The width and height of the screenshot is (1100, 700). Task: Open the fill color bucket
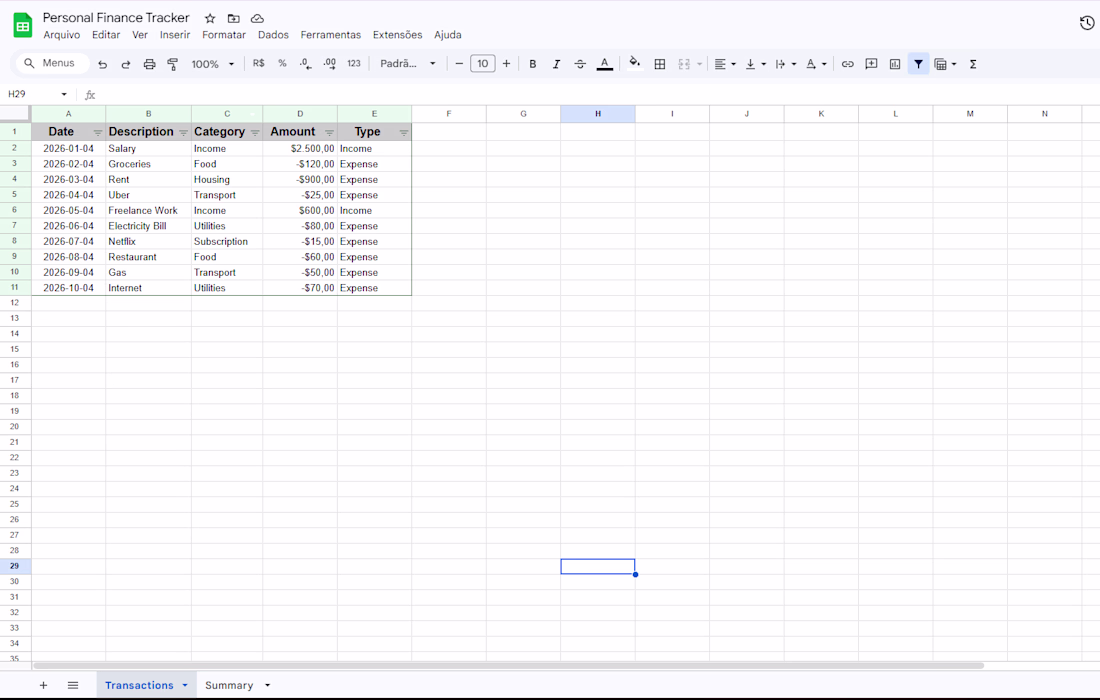click(x=635, y=63)
